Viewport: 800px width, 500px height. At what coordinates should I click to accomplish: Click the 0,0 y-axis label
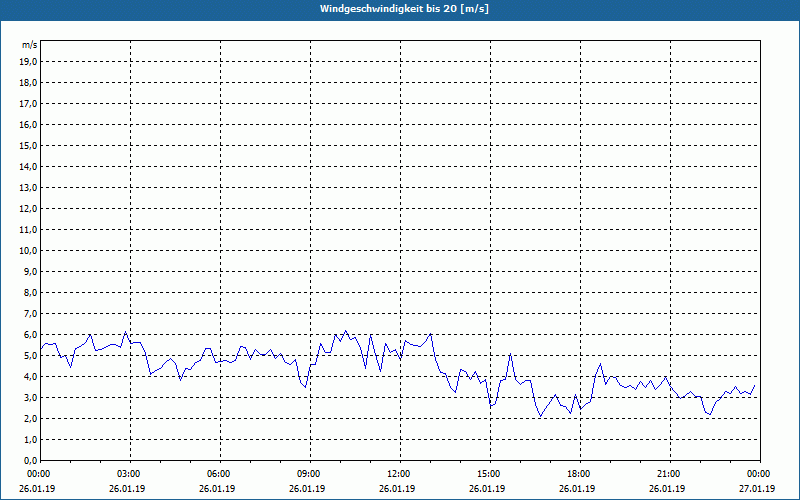coord(30,461)
